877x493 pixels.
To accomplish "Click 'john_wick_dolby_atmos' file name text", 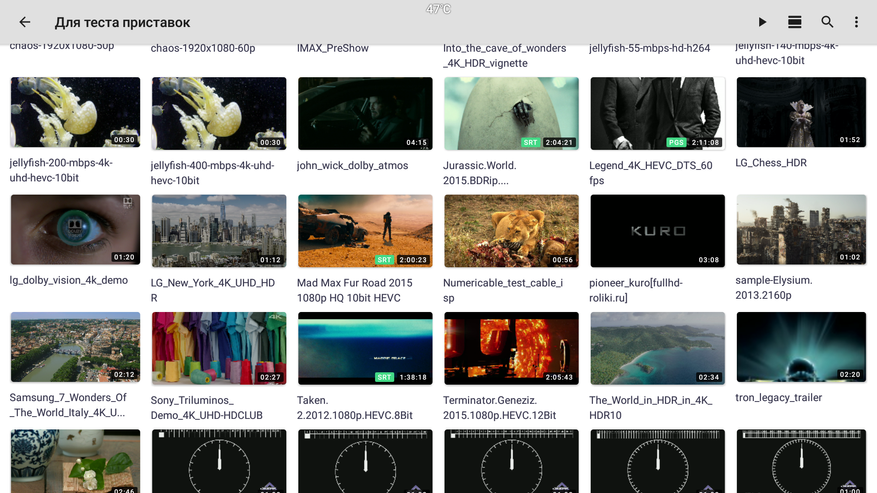I will [352, 166].
